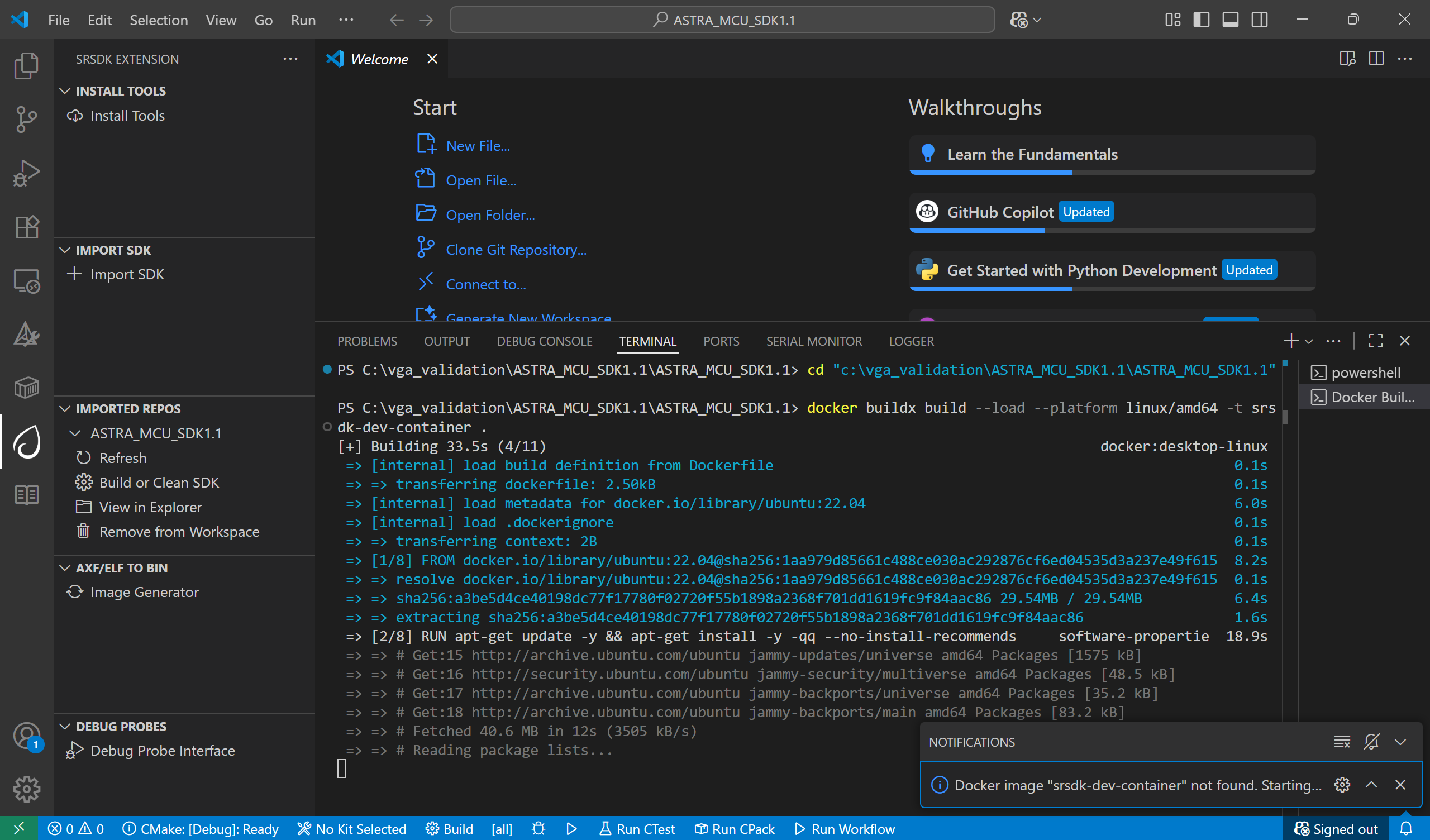
Task: Click the Clone Git Repository link
Action: click(516, 250)
